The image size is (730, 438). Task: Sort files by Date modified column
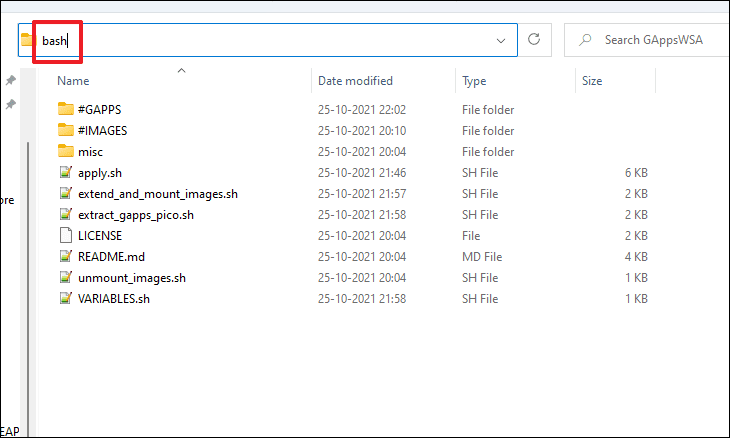tap(355, 81)
